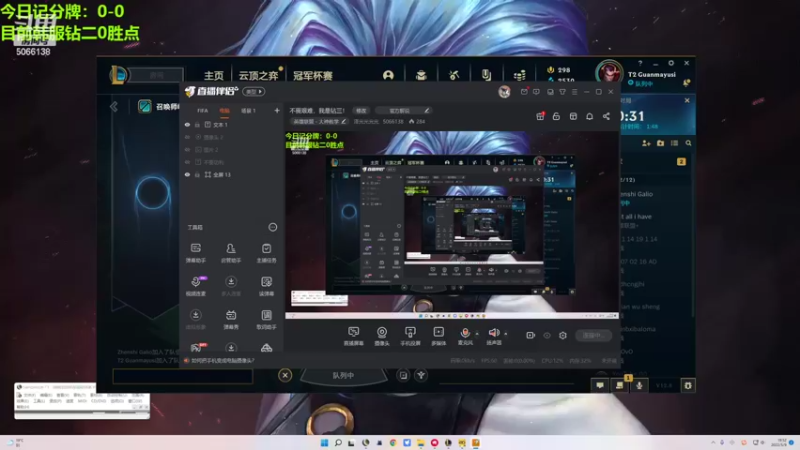This screenshot has width=800, height=450.
Task: Search friends icon in League social panel
Action: pos(688,143)
